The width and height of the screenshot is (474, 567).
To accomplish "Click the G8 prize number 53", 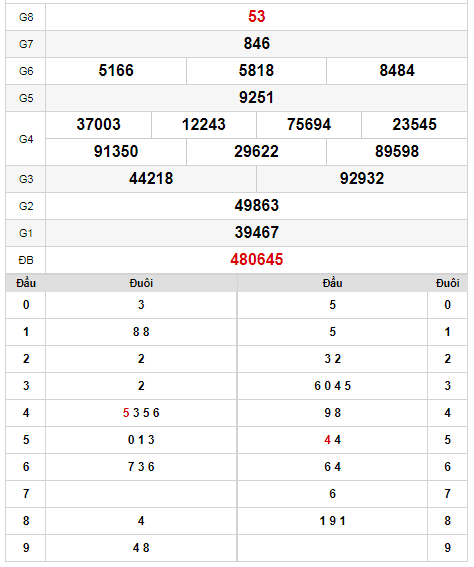I will pos(256,17).
